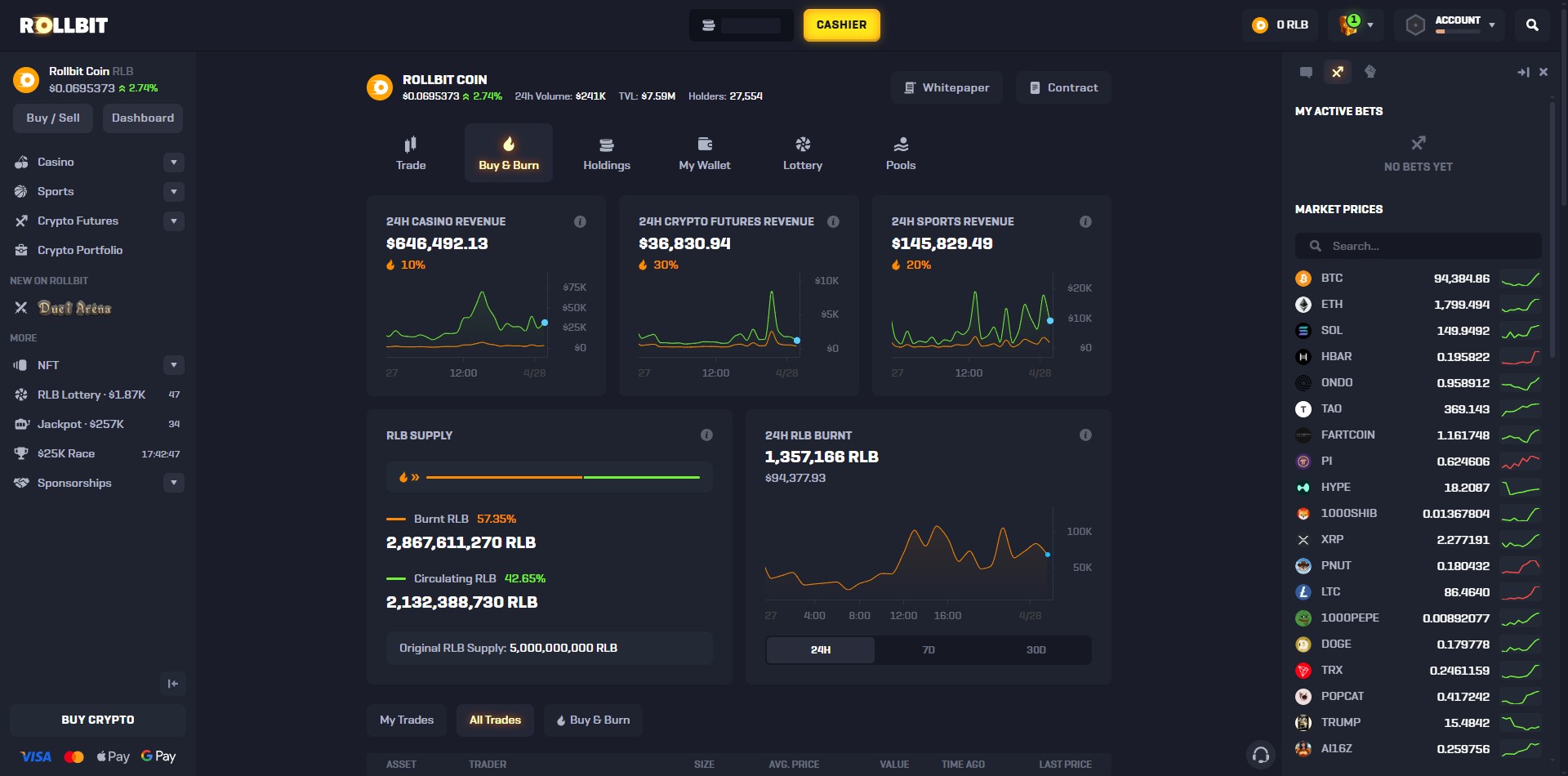
Task: Open RLB Lottery $1.87K entry
Action: point(98,395)
